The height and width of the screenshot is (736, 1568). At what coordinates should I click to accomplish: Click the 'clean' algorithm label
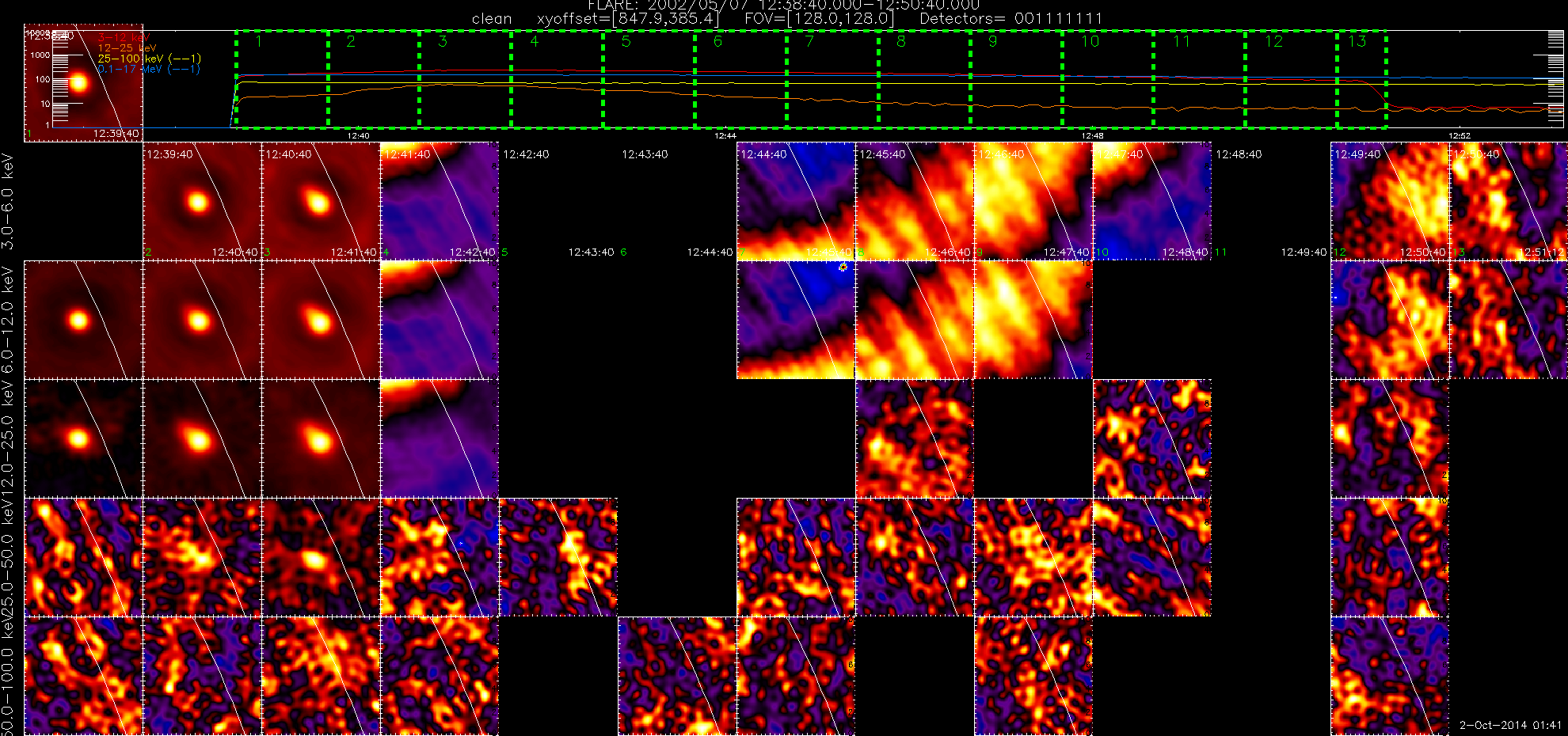coord(492,18)
